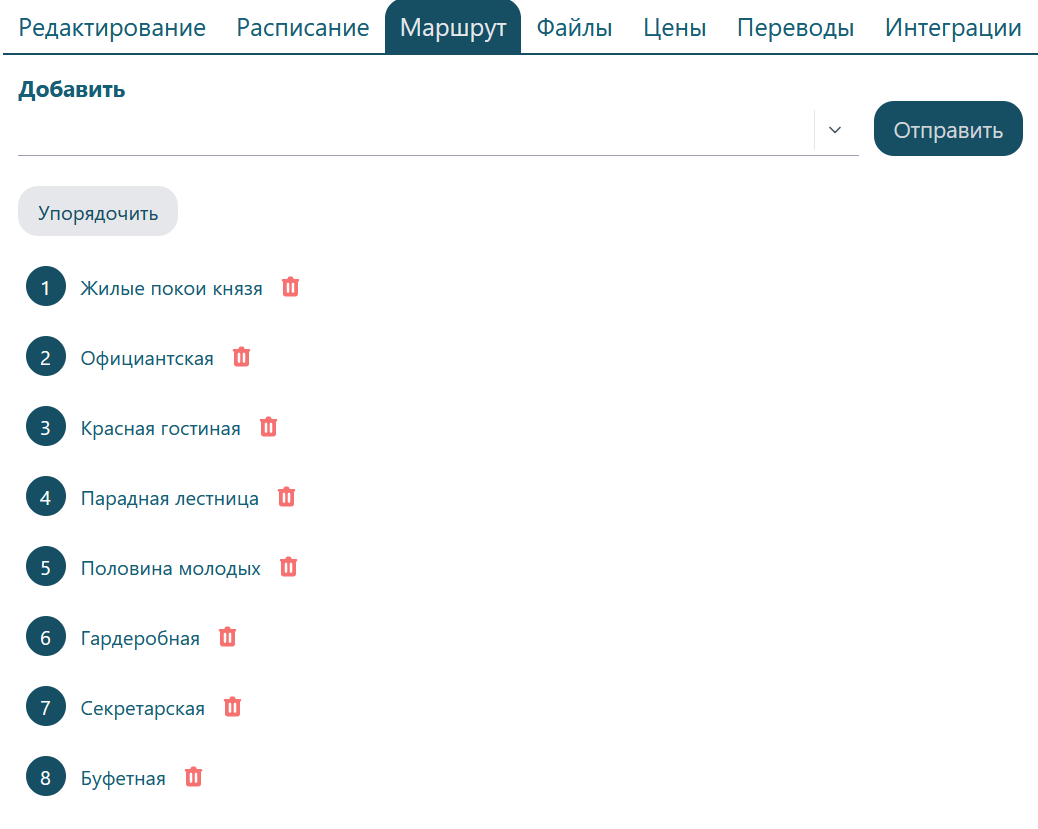Delete the Жилые покои князя stop
The width and height of the screenshot is (1038, 829).
tap(290, 288)
